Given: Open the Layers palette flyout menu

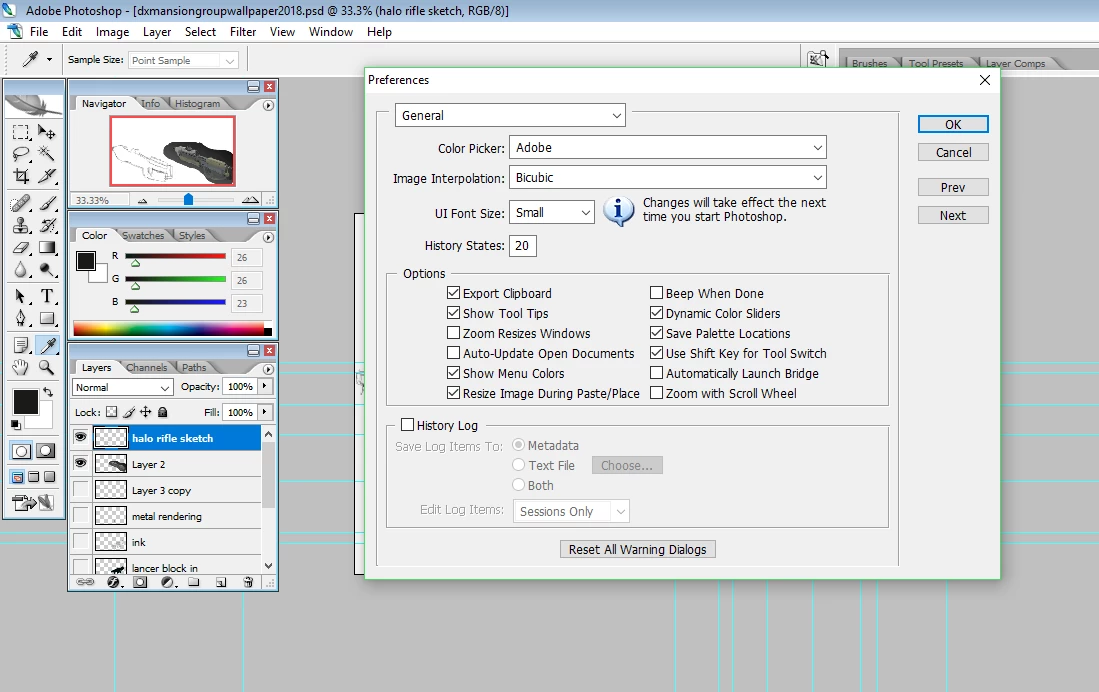Looking at the screenshot, I should pos(268,369).
